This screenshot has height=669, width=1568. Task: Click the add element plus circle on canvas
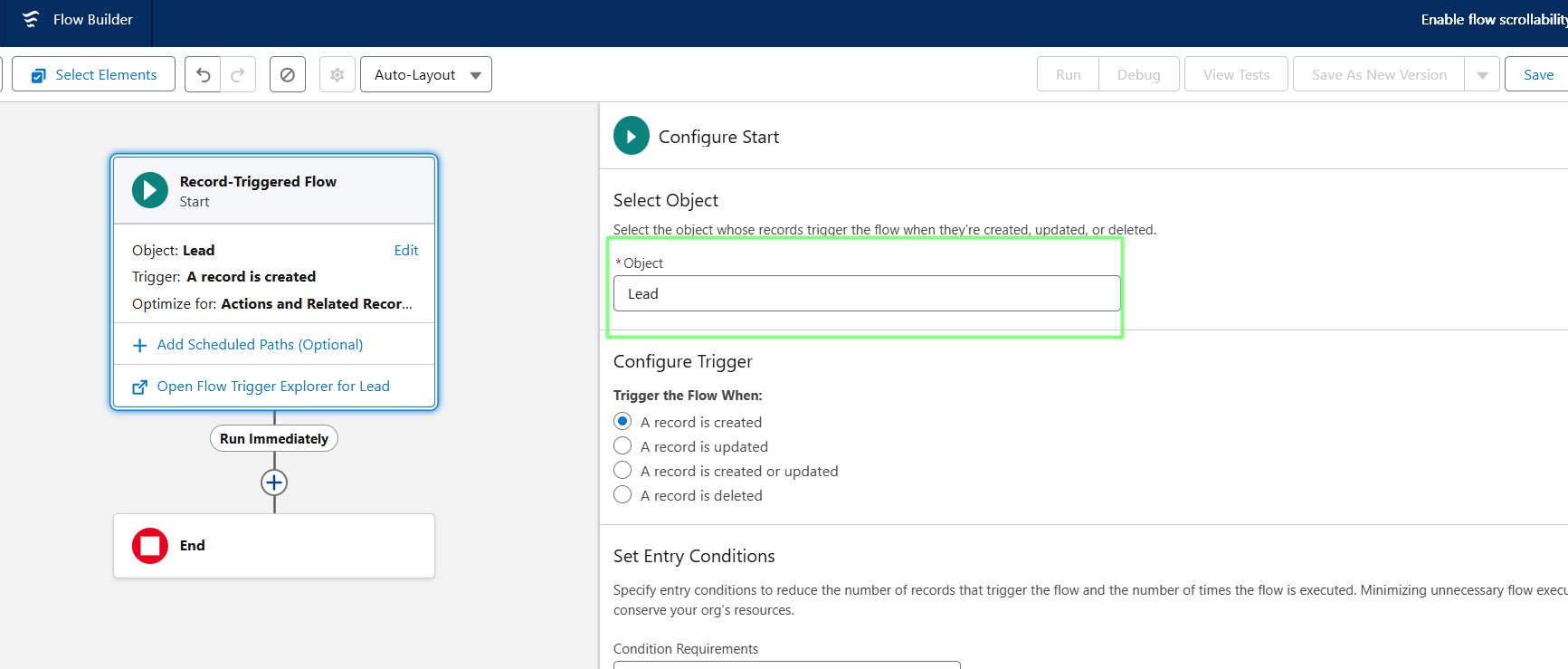(274, 483)
